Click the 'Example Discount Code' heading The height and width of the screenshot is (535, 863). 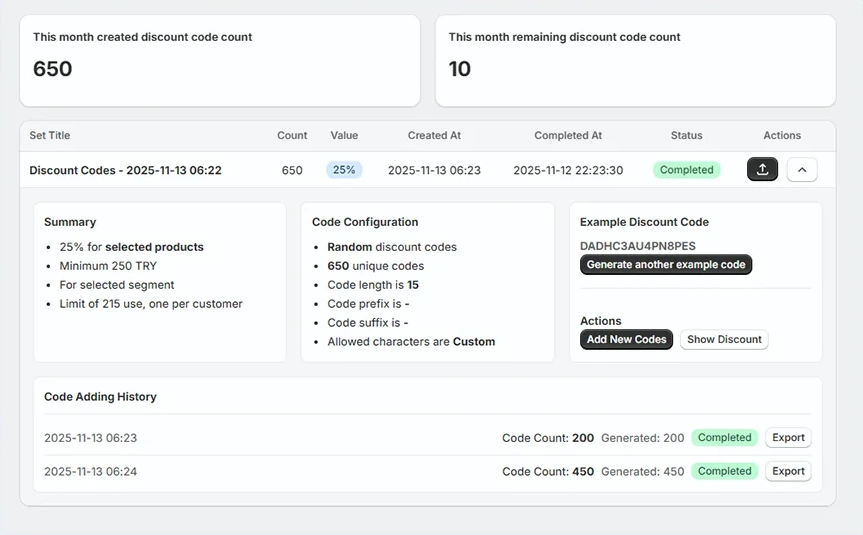click(x=644, y=222)
